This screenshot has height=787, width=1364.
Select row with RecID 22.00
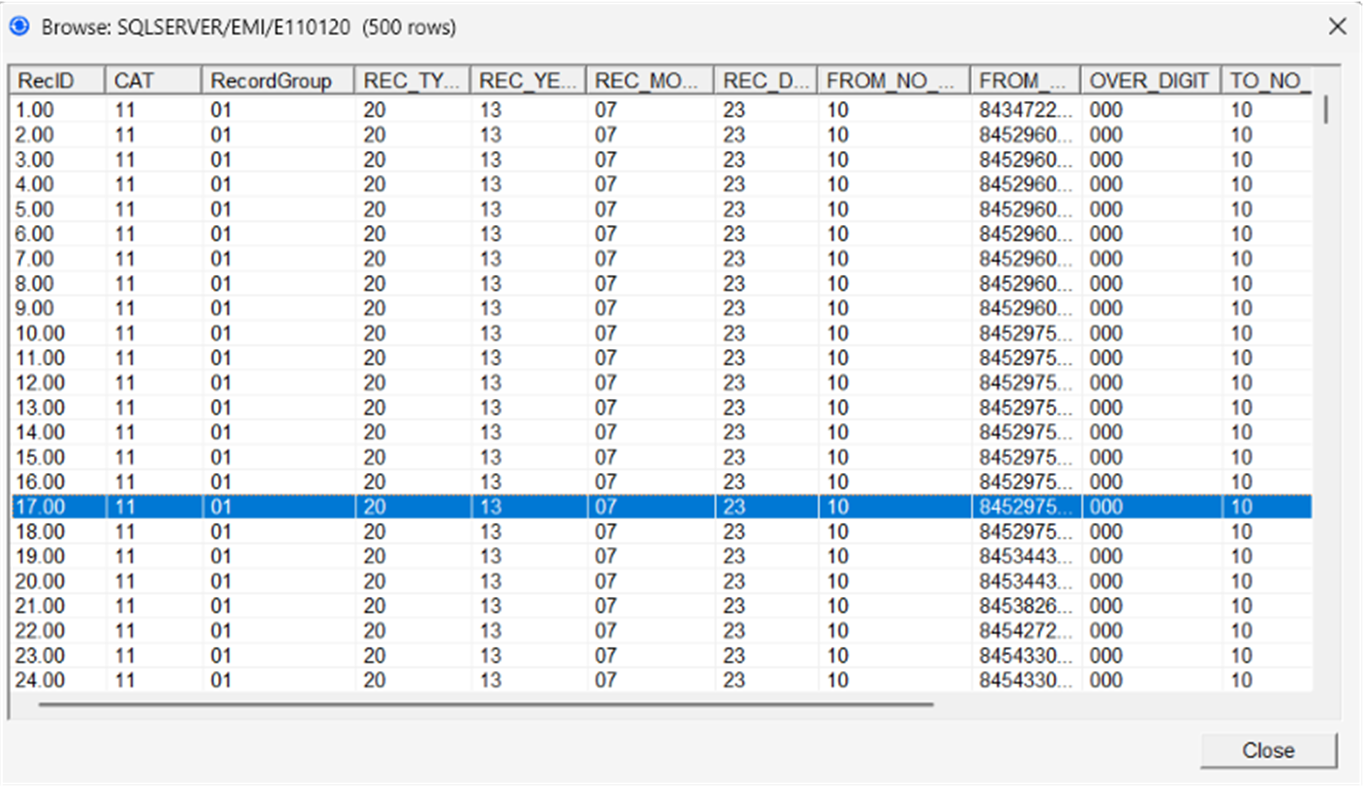[660, 631]
